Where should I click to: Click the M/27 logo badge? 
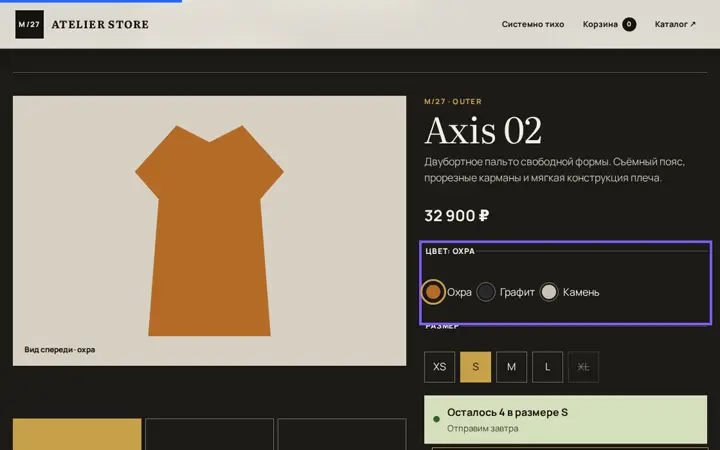pyautogui.click(x=29, y=24)
